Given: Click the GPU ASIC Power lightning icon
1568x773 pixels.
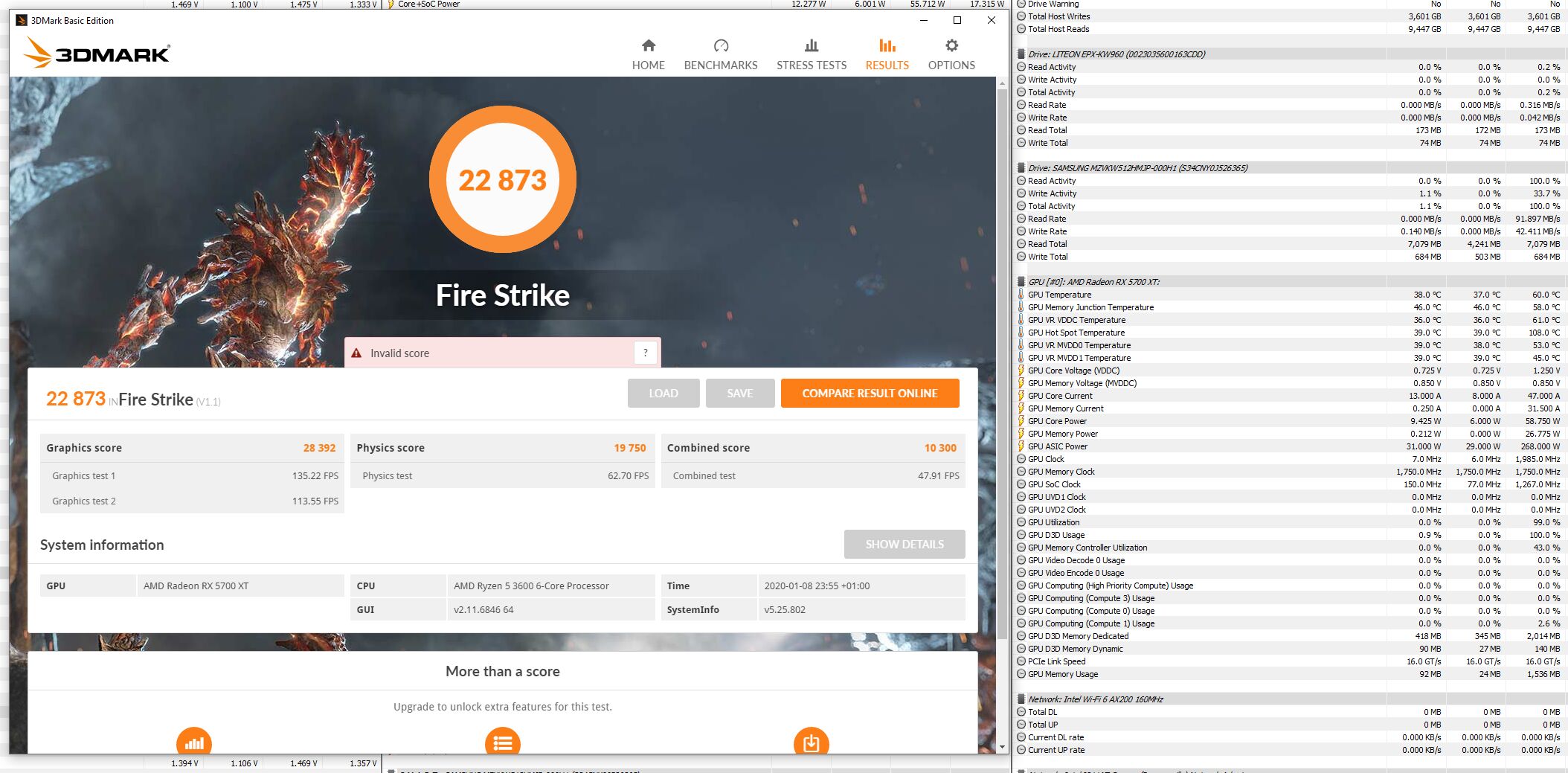Looking at the screenshot, I should 1021,446.
